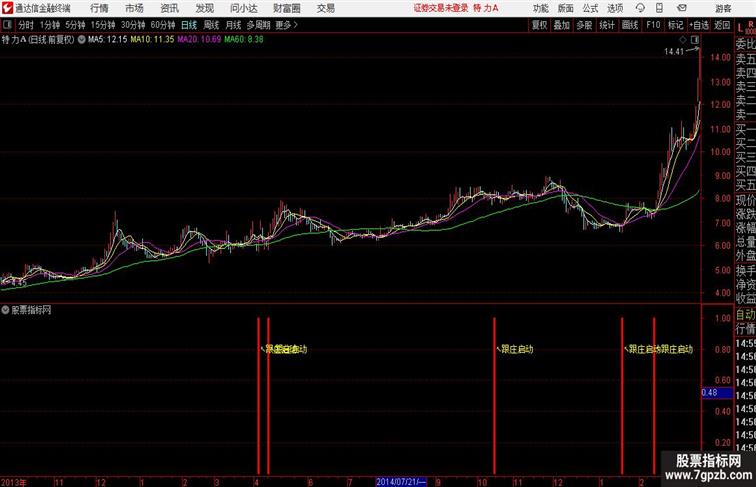Image resolution: width=756 pixels, height=487 pixels.
Task: Click the customer service headset icon
Action: coord(640,8)
